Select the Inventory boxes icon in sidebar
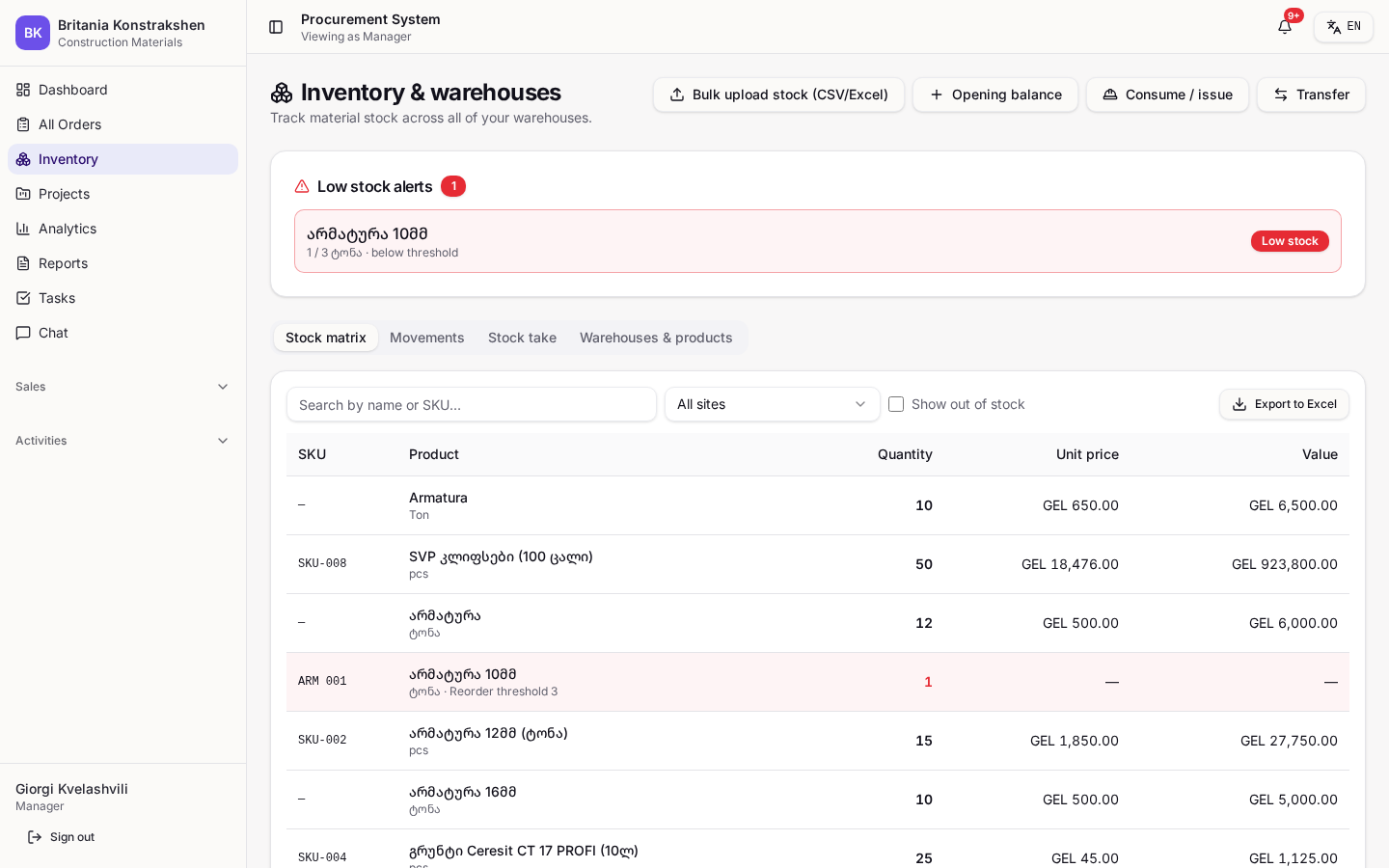This screenshot has width=1389, height=868. pyautogui.click(x=23, y=159)
